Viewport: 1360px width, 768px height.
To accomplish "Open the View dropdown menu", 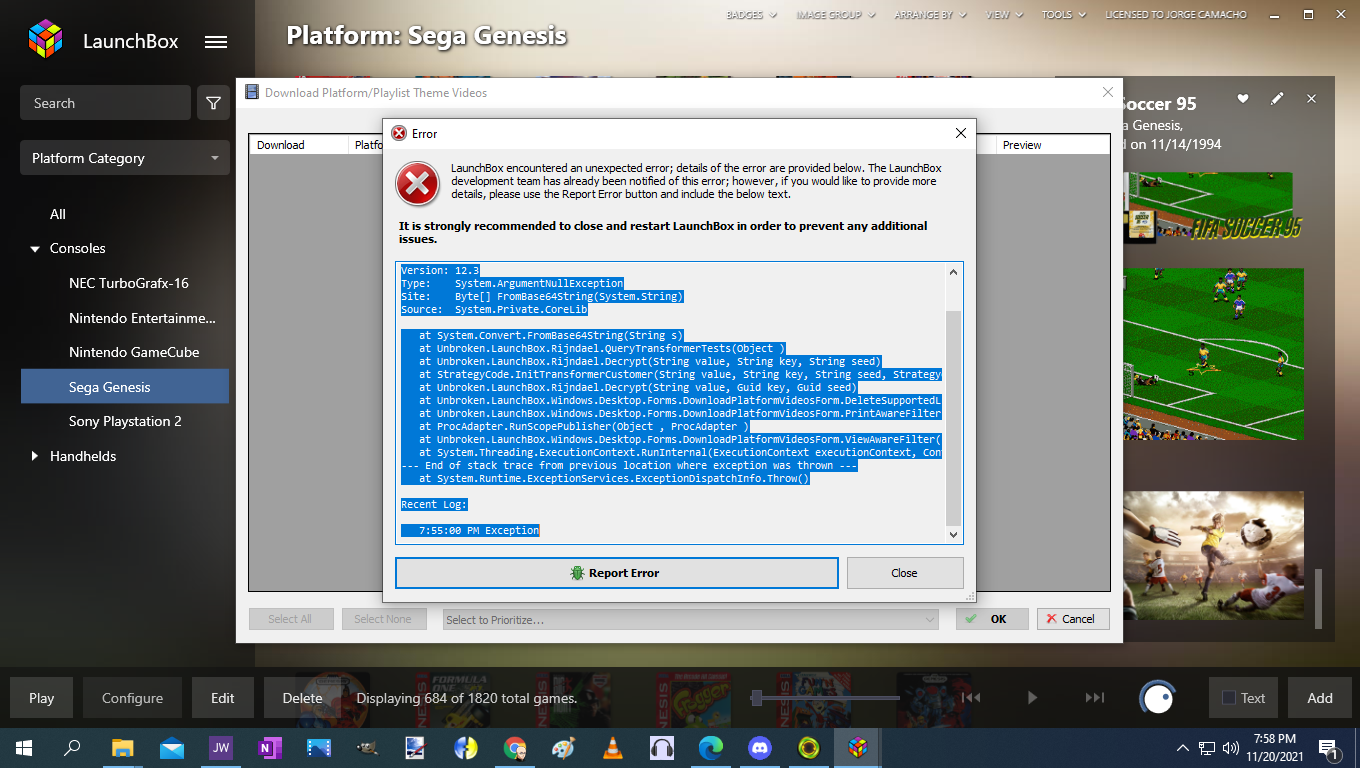I will pyautogui.click(x=1004, y=15).
